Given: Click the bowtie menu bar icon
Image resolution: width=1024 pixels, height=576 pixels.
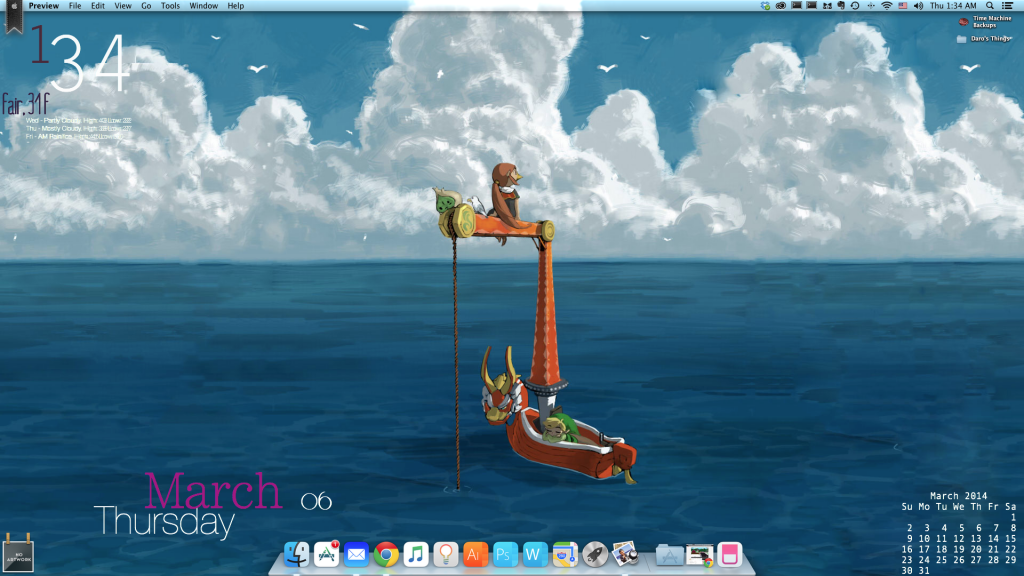Looking at the screenshot, I should point(827,6).
